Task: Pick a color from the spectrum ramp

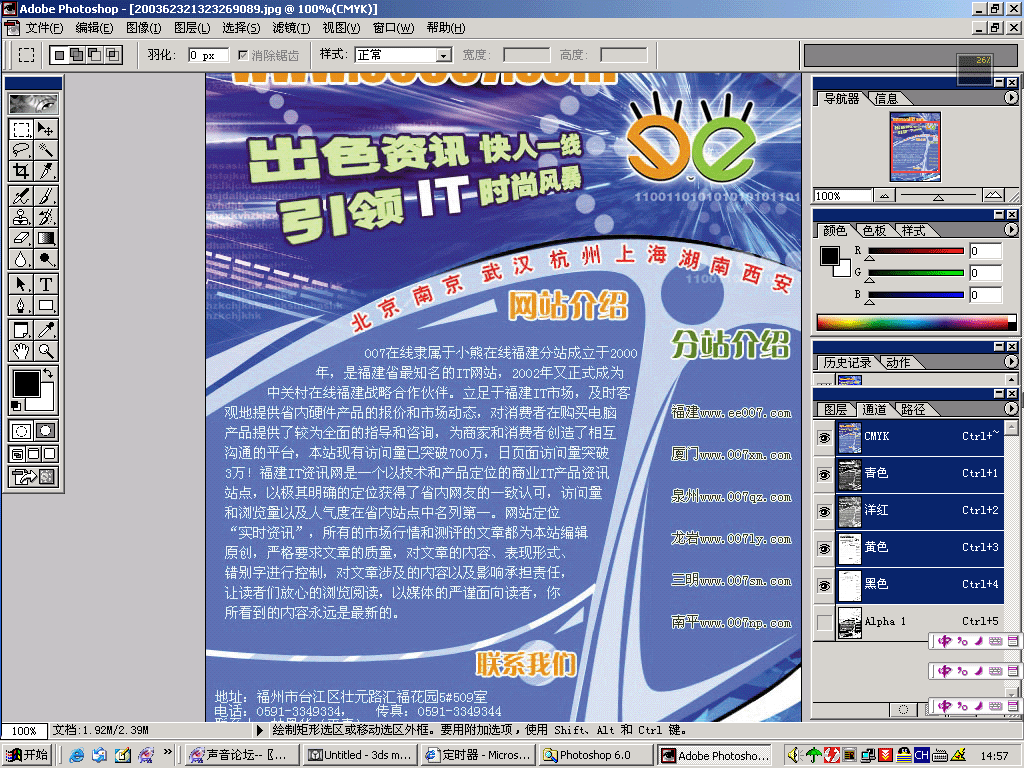Action: pos(913,323)
